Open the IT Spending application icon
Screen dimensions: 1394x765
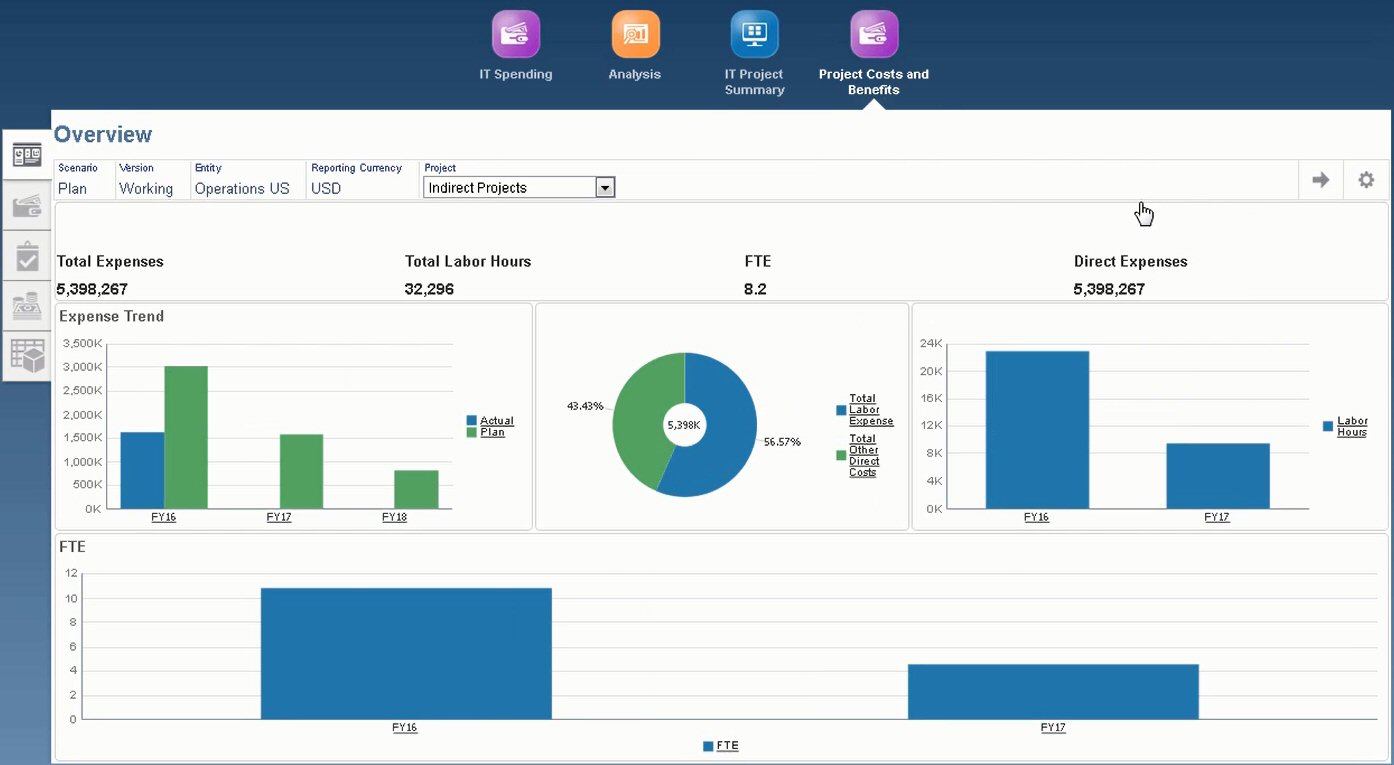[515, 33]
